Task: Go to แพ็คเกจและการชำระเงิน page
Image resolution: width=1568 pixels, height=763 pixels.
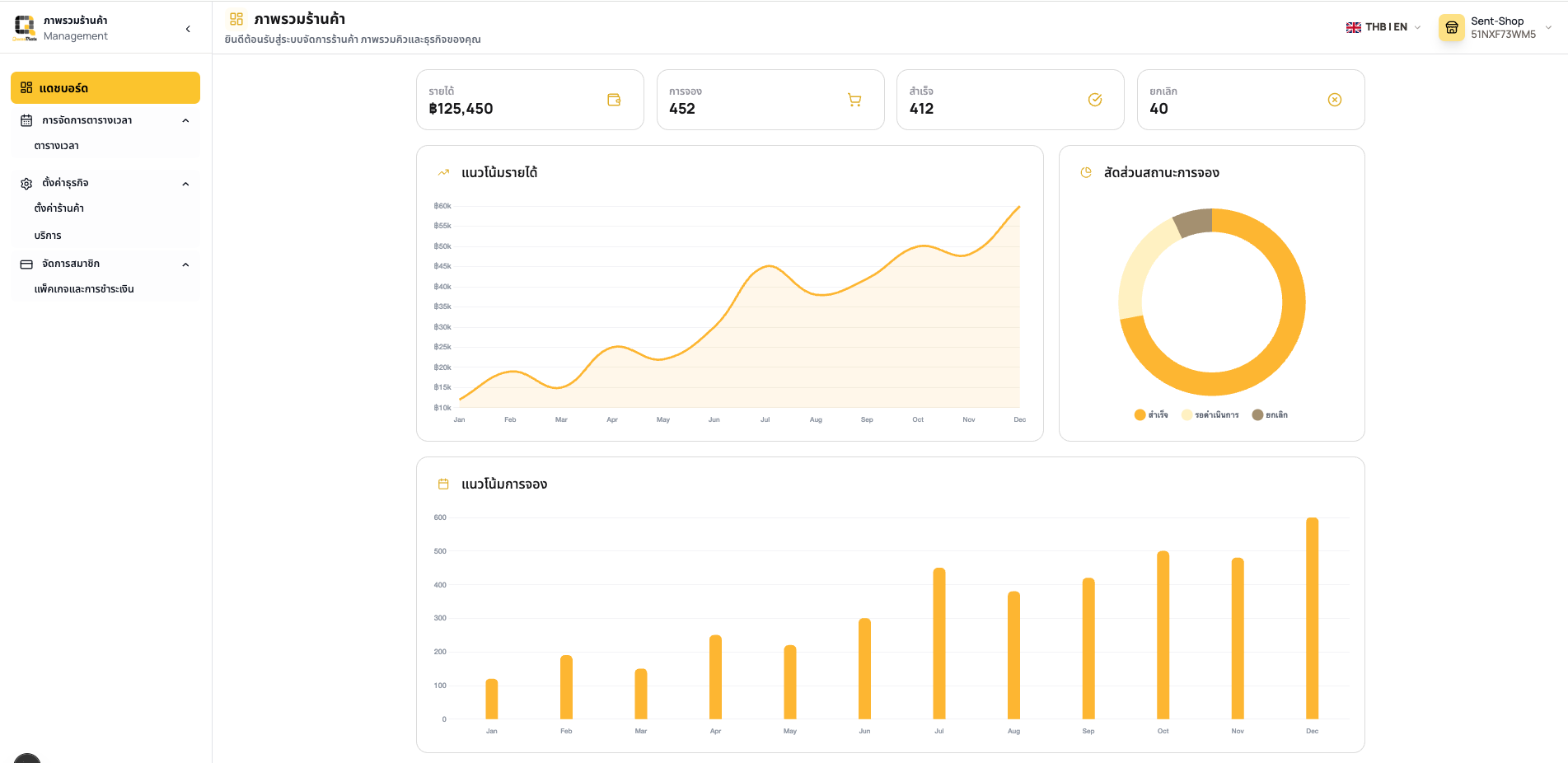Action: (x=84, y=289)
